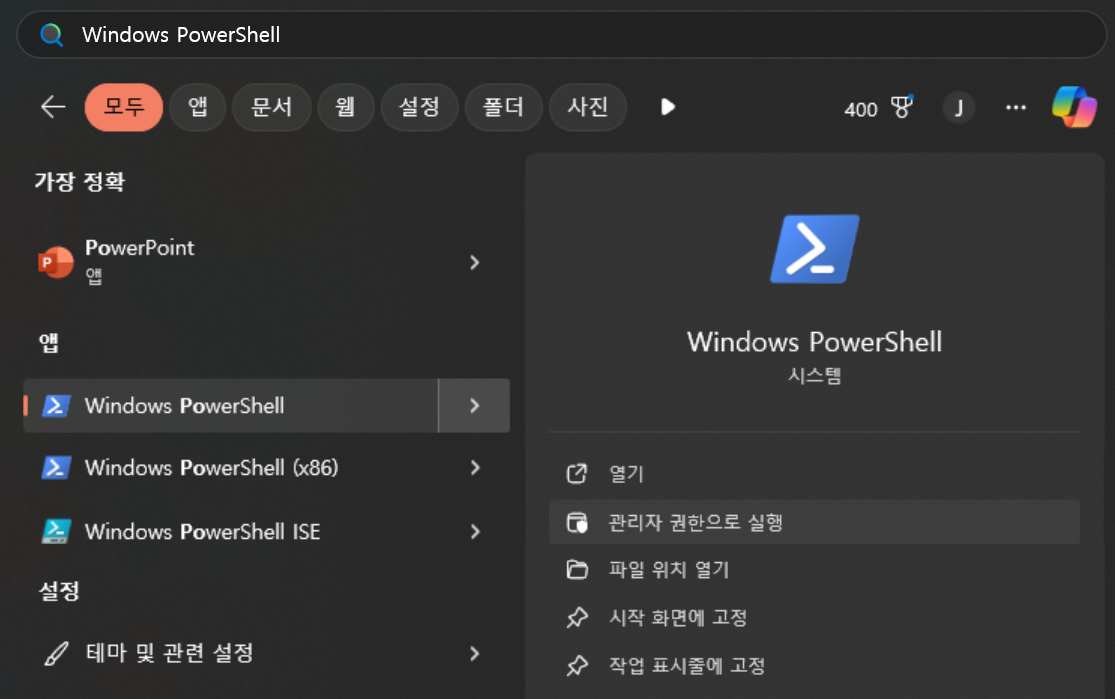1115x699 pixels.
Task: Switch to the 폴더 filter tab
Action: coord(503,107)
